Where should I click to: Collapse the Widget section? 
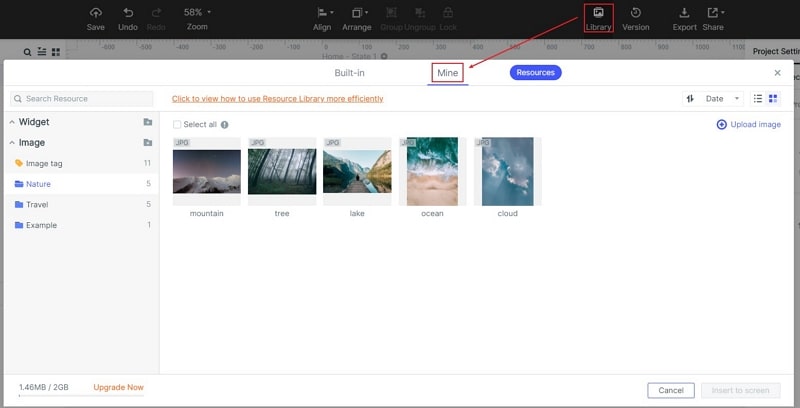12,122
